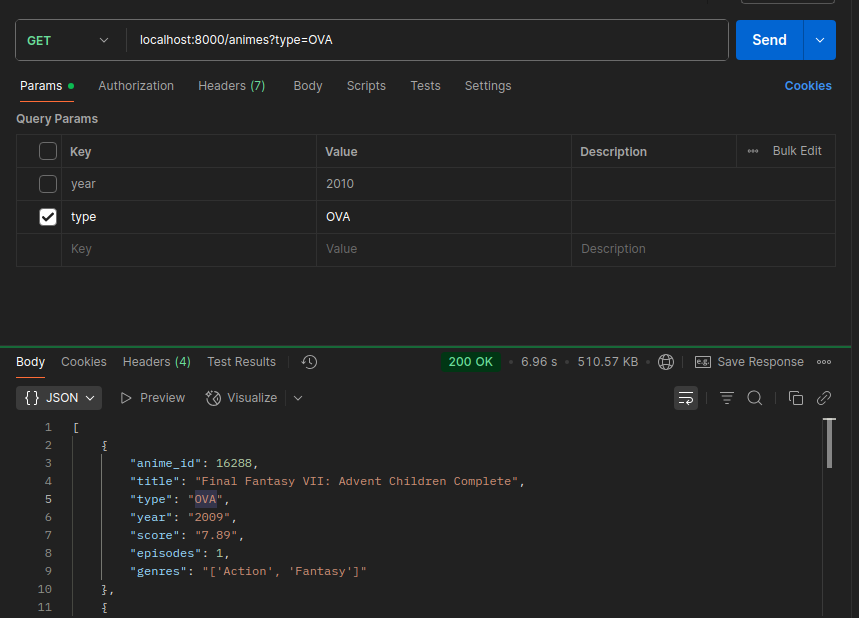Uncheck the type parameter checkbox
Viewport: 859px width, 618px height.
[48, 216]
